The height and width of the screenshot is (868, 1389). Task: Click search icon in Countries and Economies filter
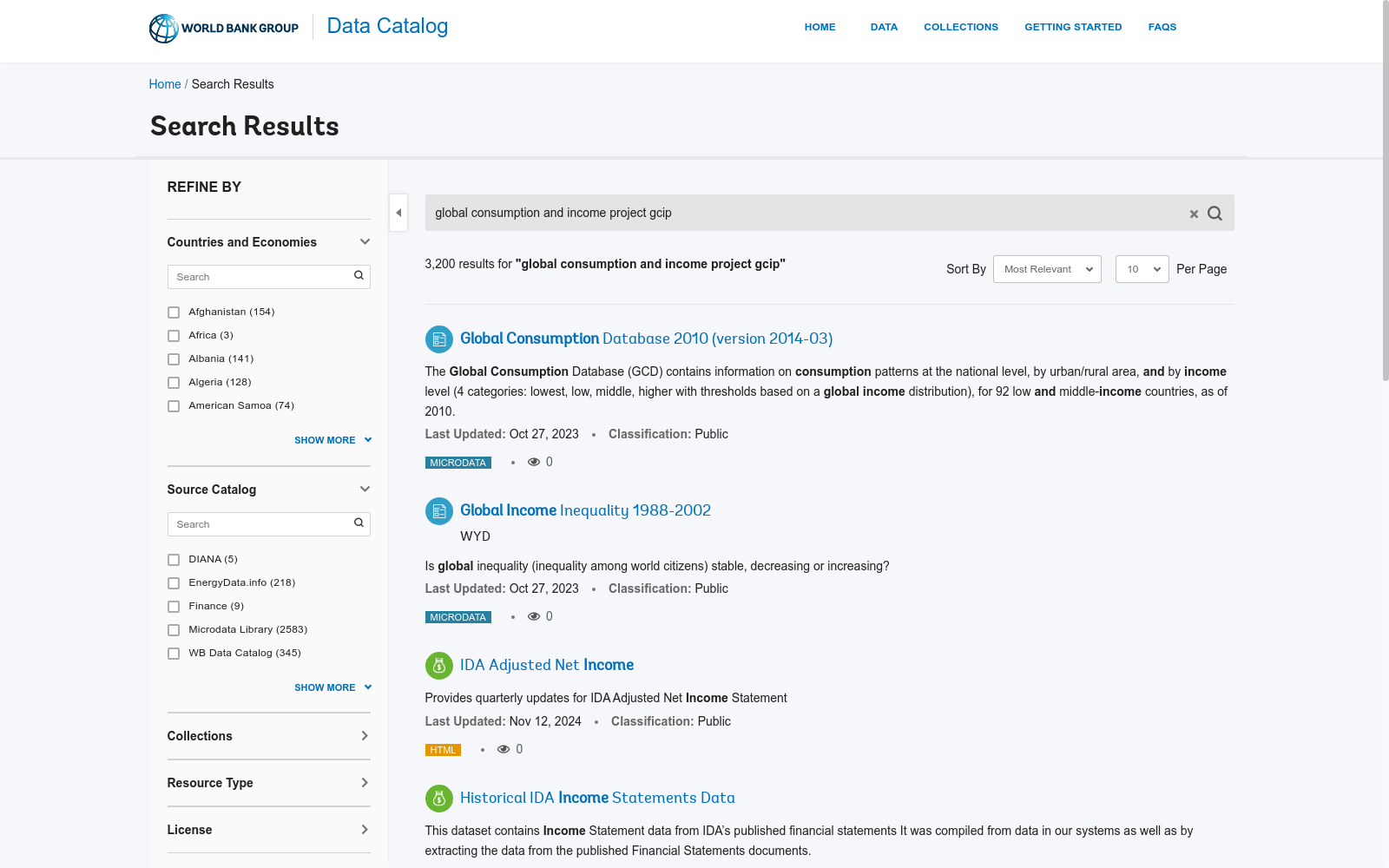click(359, 276)
